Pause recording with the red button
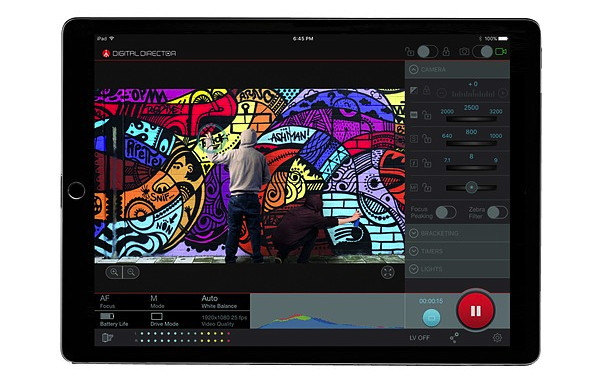Viewport: 590px width, 379px height. pyautogui.click(x=476, y=311)
